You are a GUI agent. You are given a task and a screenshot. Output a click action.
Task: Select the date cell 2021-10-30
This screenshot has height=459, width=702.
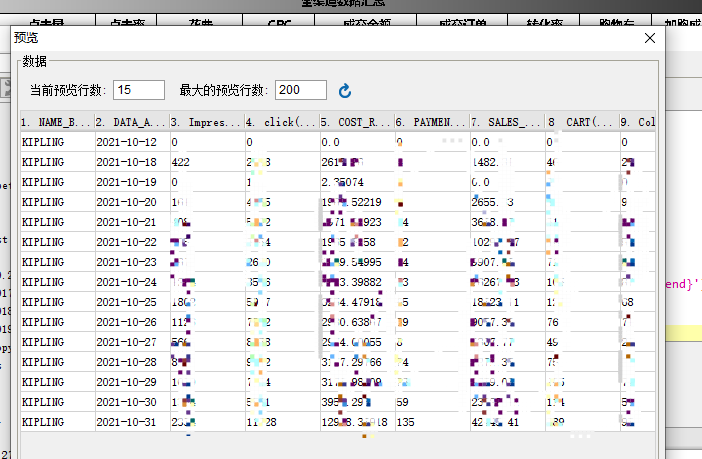click(x=133, y=402)
